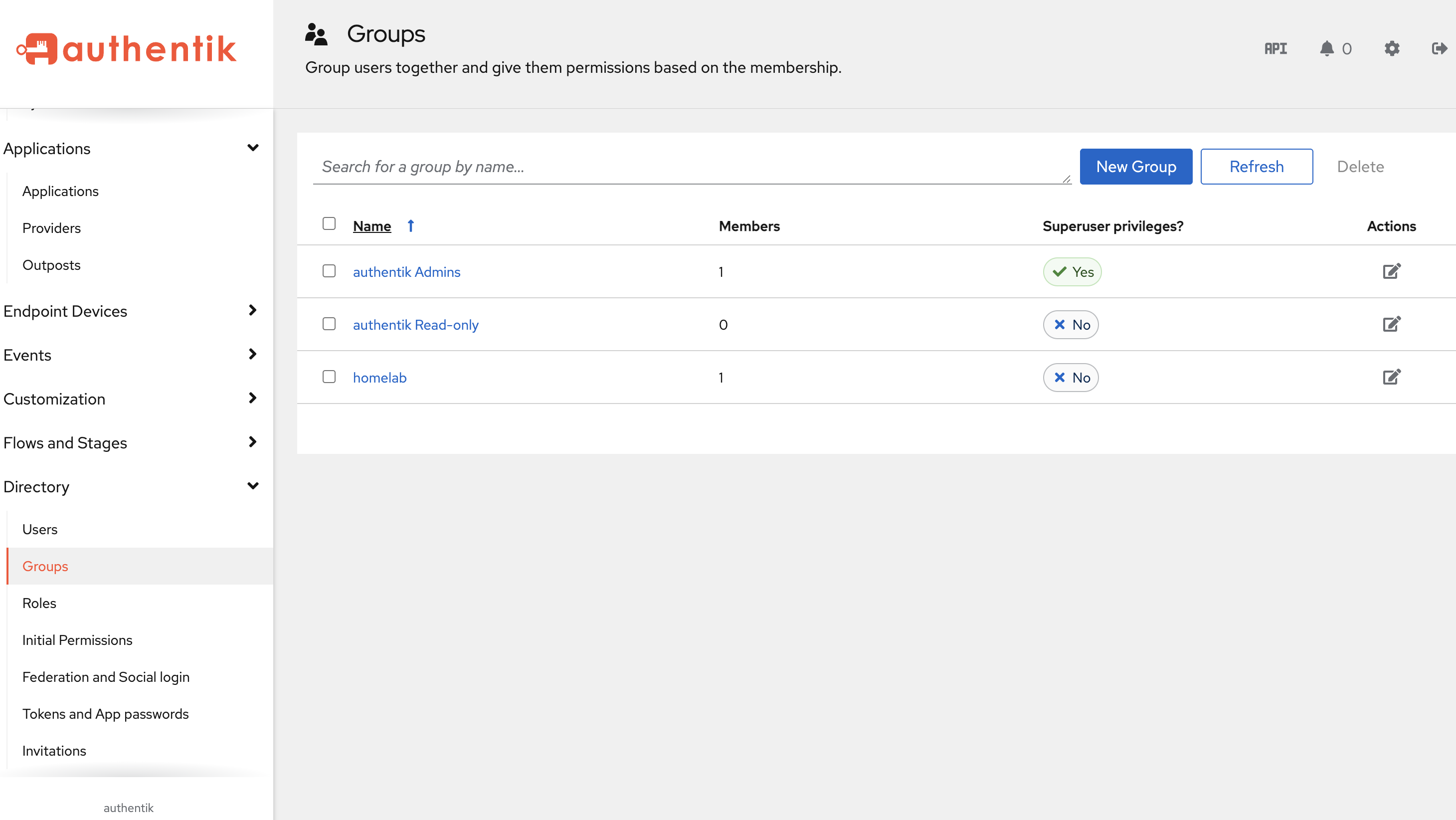Screen dimensions: 1456x820
Task: Click the Delete button
Action: click(x=1360, y=166)
